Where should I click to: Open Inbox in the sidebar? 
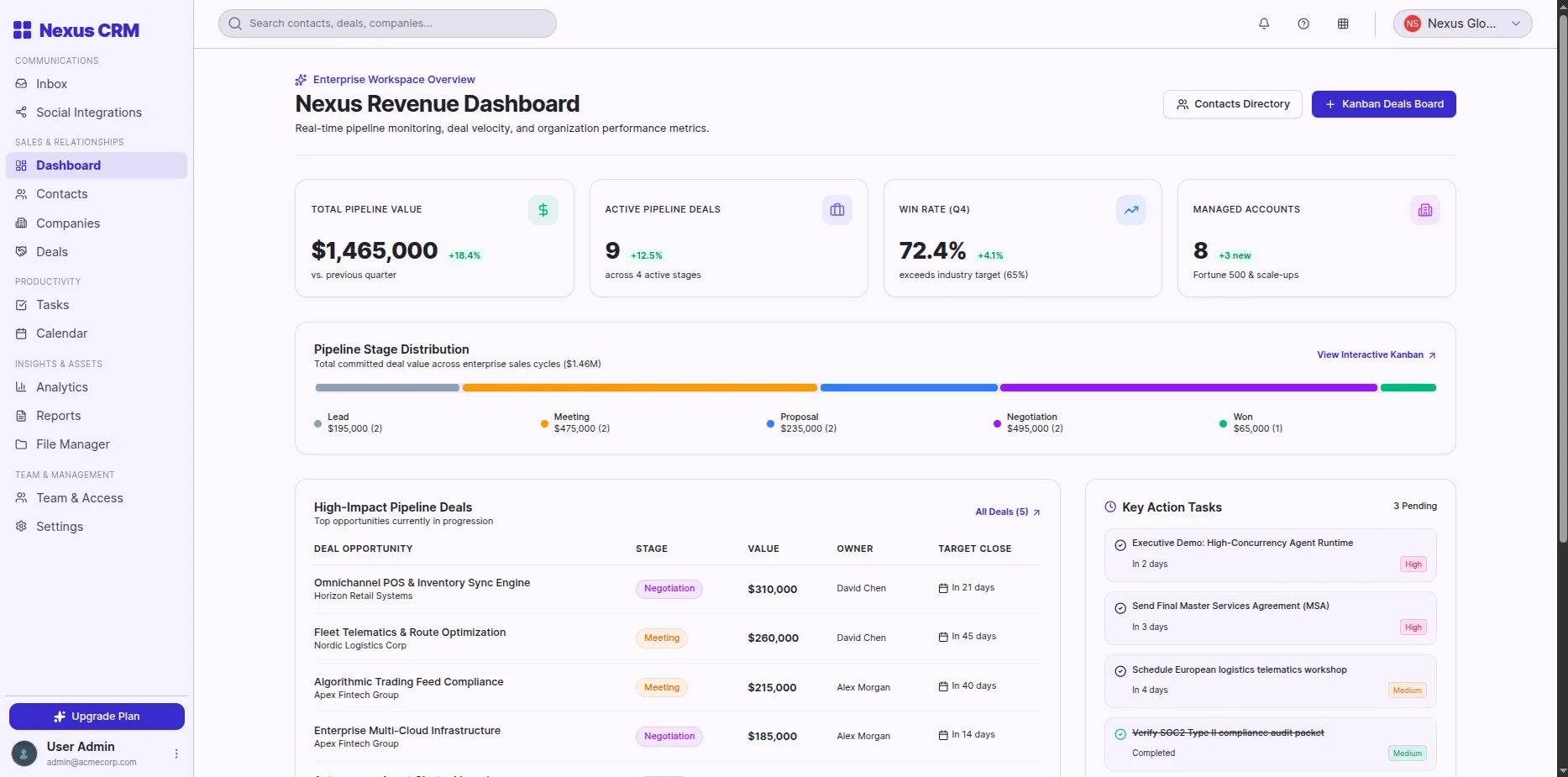(x=97, y=84)
